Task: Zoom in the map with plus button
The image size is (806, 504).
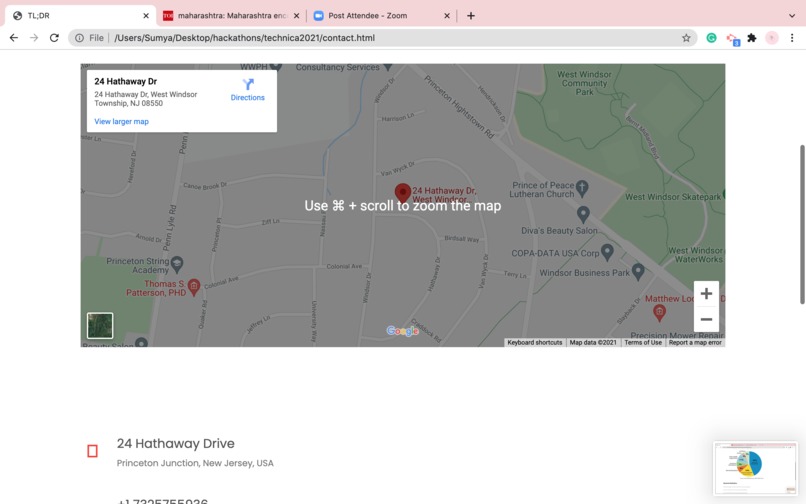Action: point(706,294)
